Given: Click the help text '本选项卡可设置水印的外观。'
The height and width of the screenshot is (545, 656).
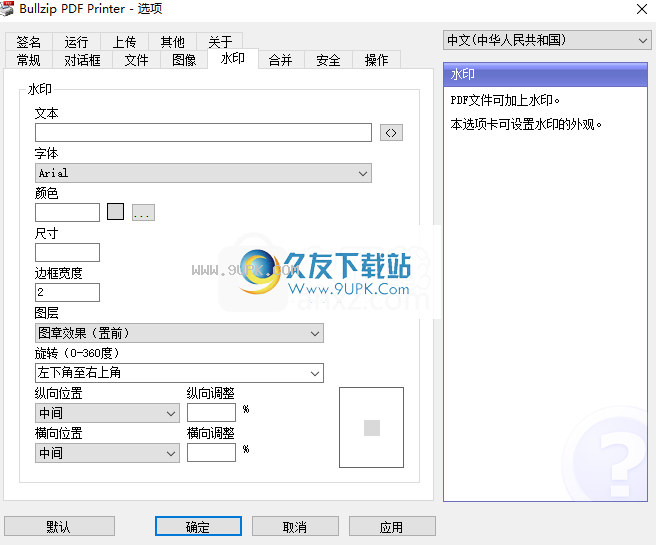Looking at the screenshot, I should coord(526,124).
